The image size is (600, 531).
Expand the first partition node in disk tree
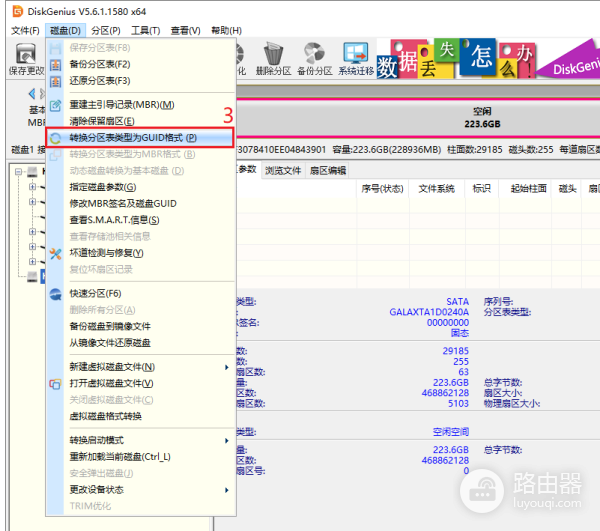(32, 187)
